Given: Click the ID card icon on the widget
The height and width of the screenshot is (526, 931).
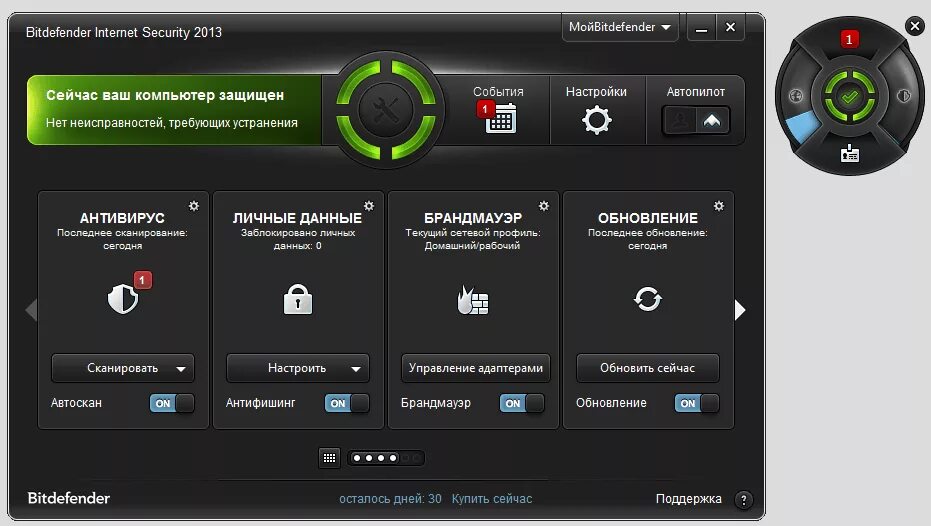Looking at the screenshot, I should 850,153.
